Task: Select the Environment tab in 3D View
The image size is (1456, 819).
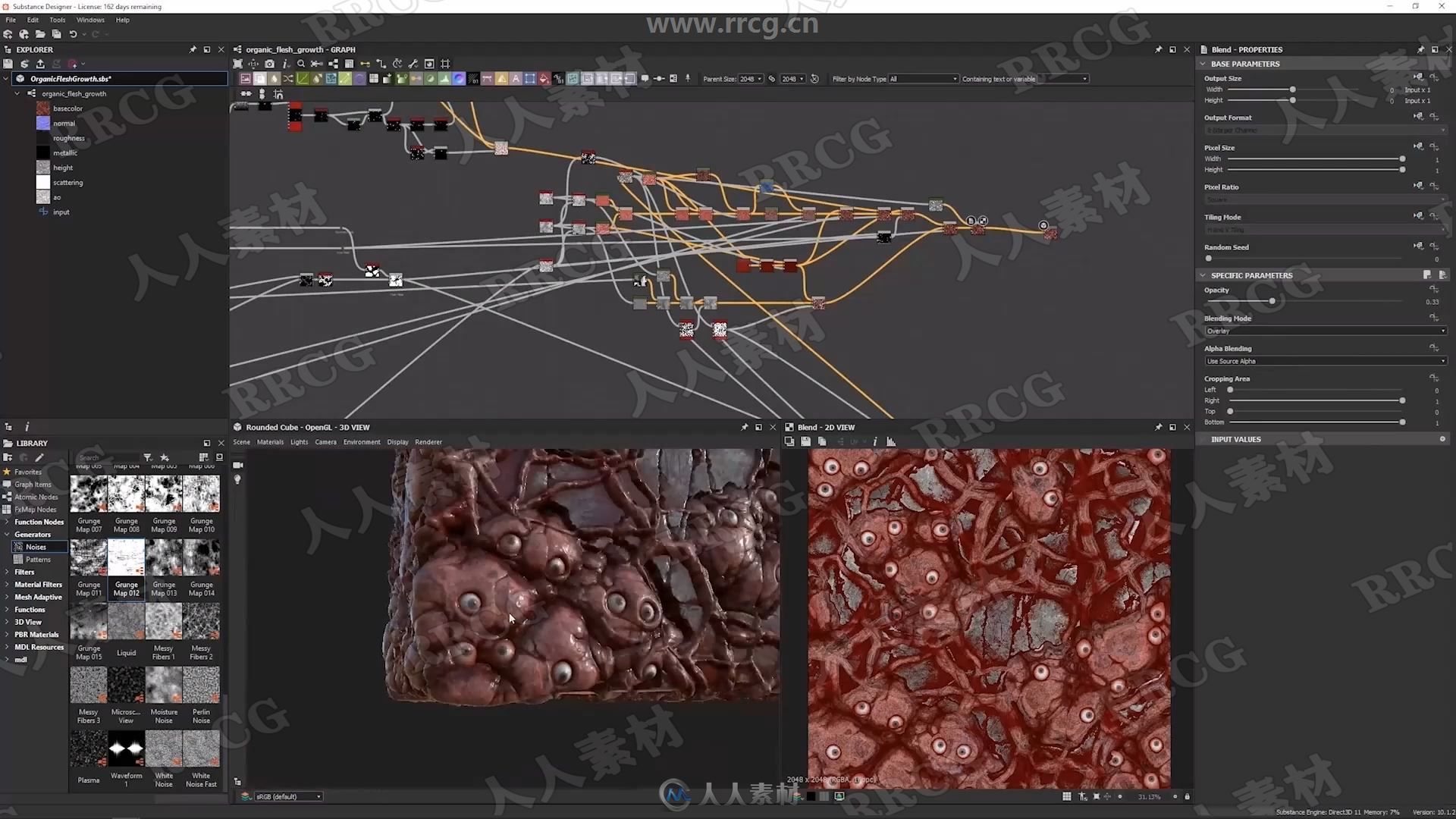Action: coord(360,442)
